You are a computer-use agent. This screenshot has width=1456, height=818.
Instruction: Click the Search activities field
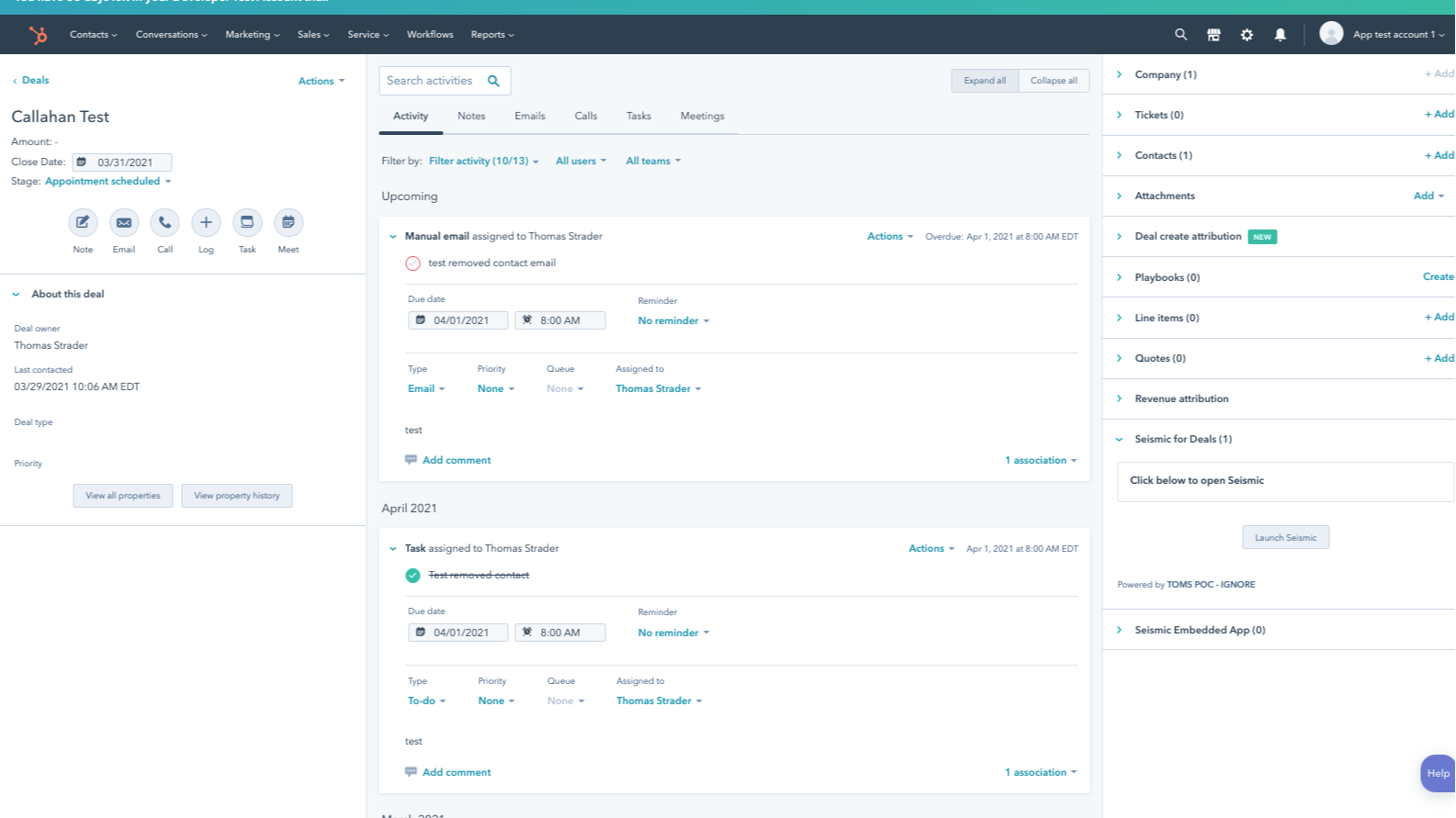445,81
